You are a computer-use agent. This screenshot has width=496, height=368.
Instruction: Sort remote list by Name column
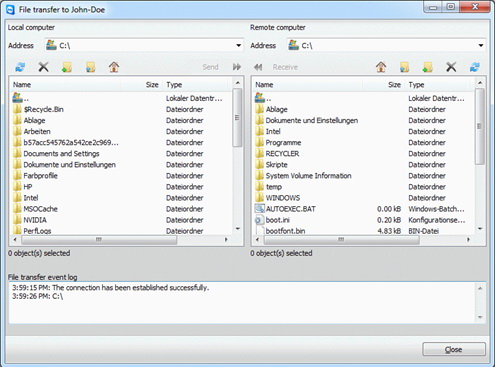point(308,85)
